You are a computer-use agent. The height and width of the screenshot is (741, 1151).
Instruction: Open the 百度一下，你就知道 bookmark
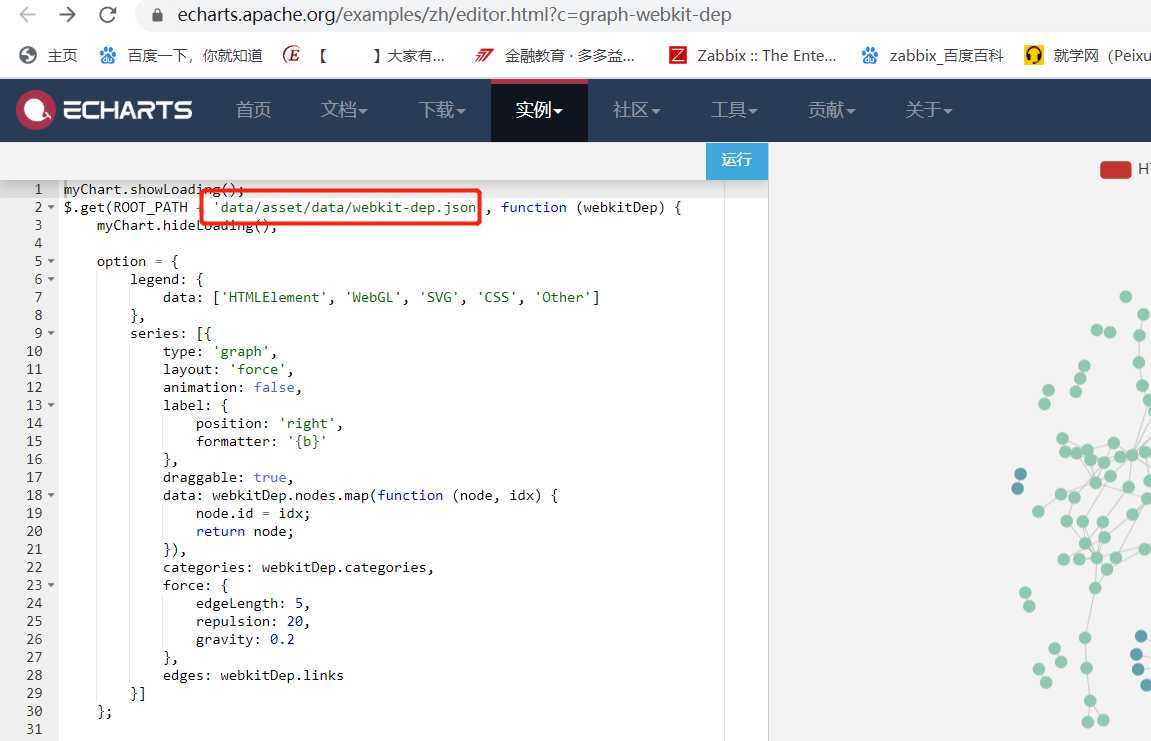[181, 55]
